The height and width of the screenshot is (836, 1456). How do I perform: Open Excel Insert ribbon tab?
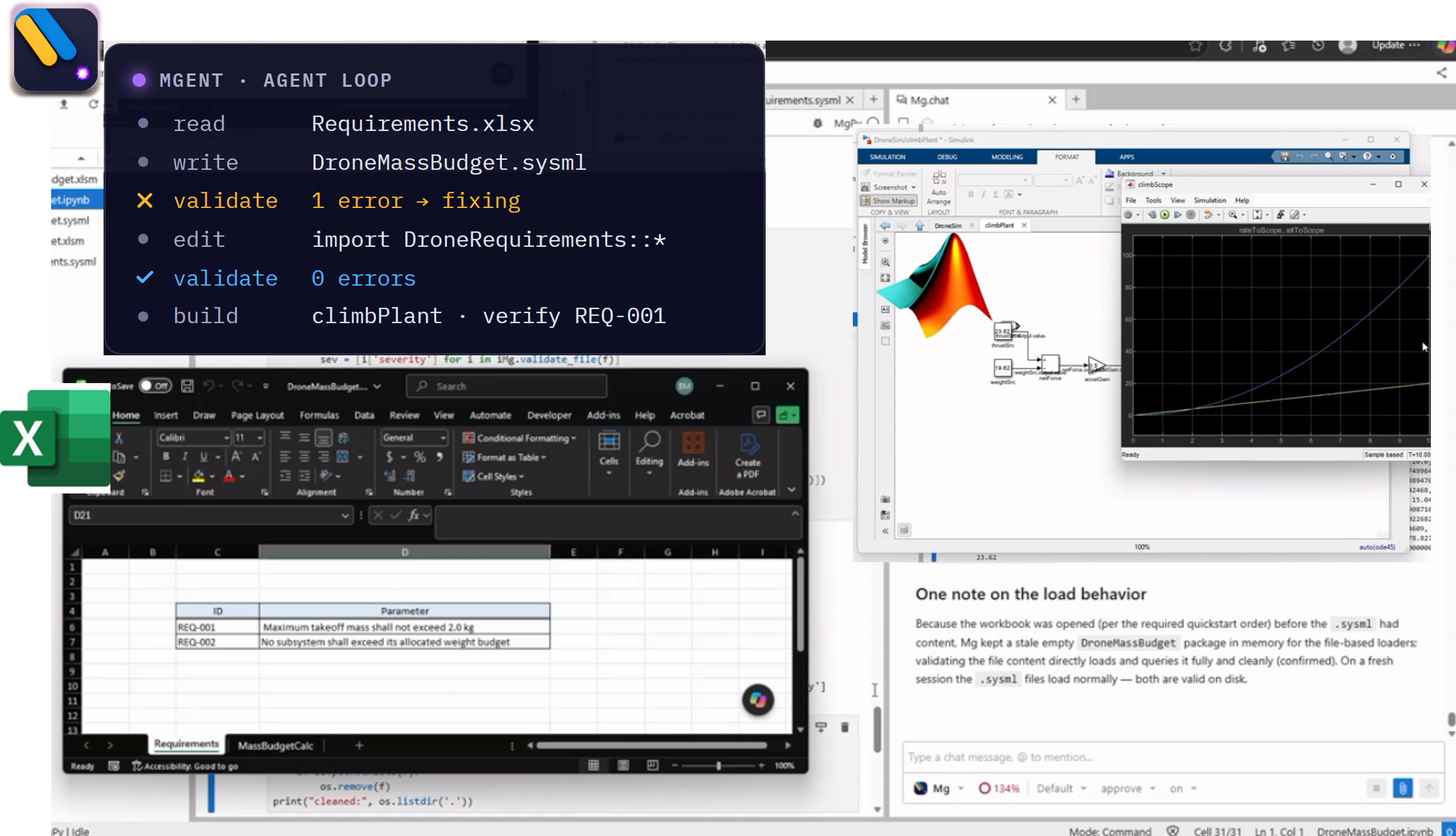[166, 415]
